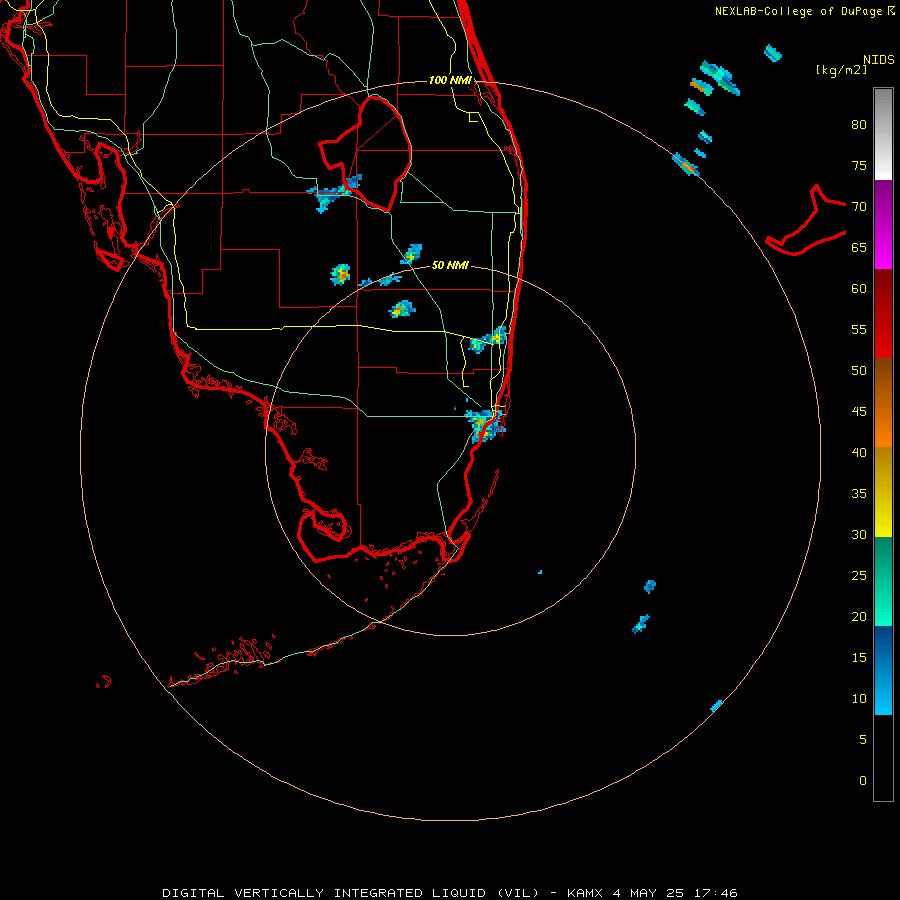Select the 50 NMI range ring label

(449, 265)
